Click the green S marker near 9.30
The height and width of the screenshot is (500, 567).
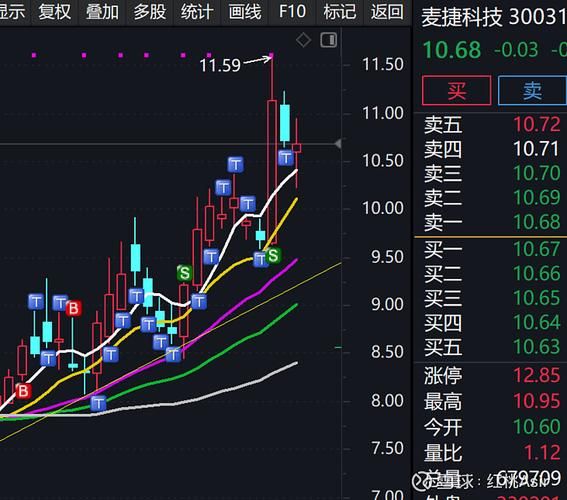tap(184, 273)
